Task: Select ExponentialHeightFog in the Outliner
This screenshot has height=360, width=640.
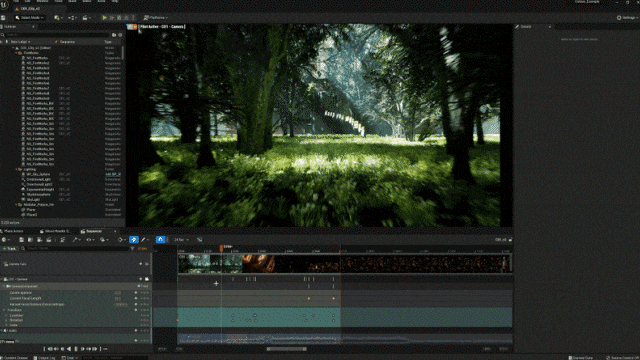Action: [x=40, y=189]
